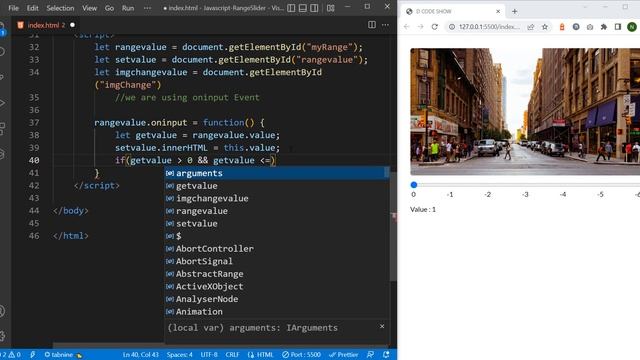The height and width of the screenshot is (360, 640).
Task: Open the Selection menu
Action: pos(60,8)
